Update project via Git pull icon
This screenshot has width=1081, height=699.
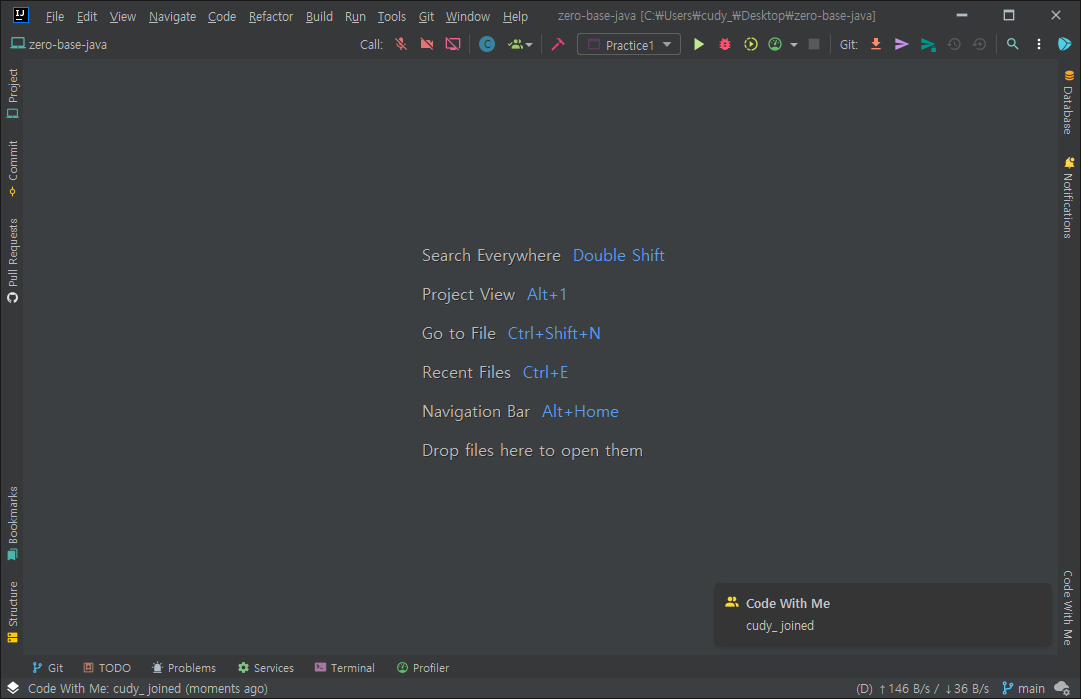tap(876, 44)
